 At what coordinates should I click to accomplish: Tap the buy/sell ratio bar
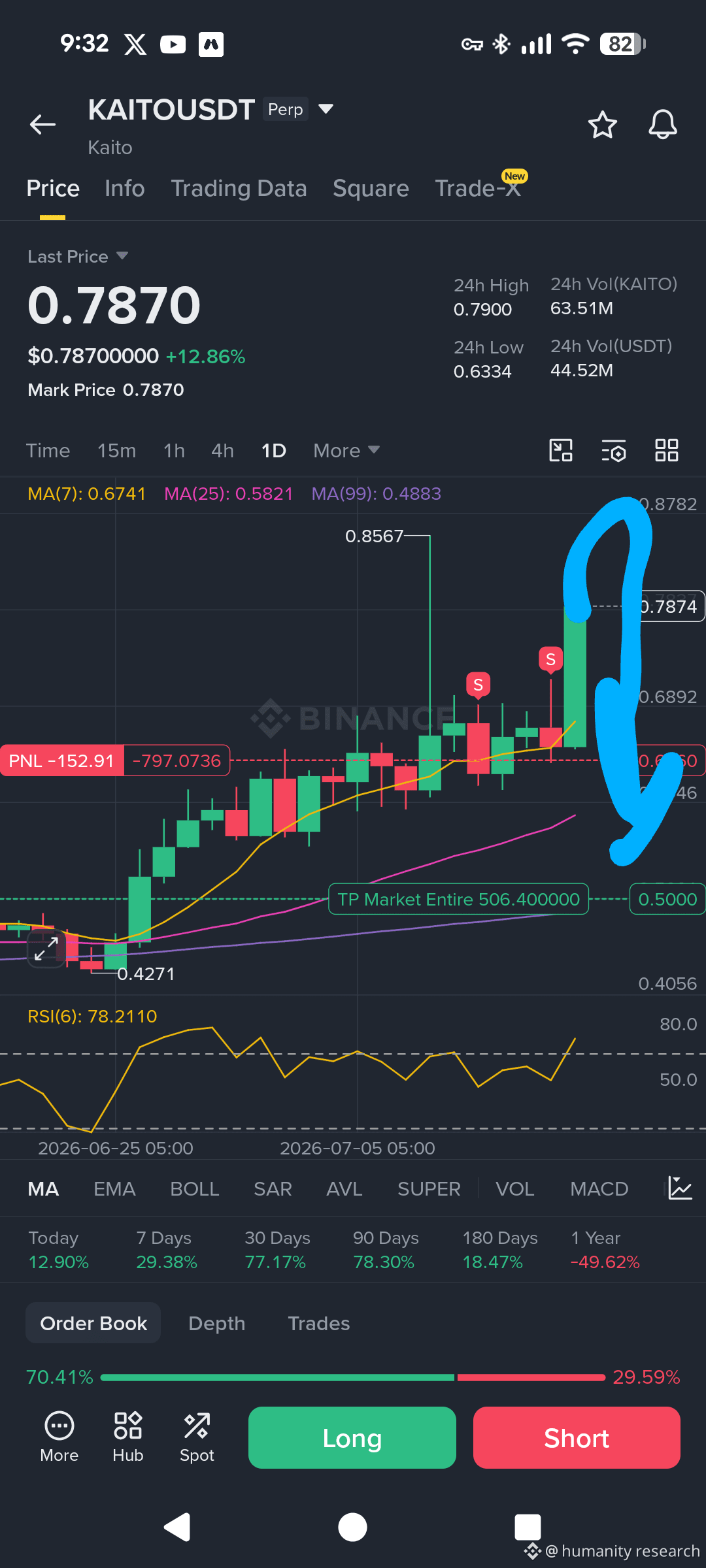(x=353, y=1377)
